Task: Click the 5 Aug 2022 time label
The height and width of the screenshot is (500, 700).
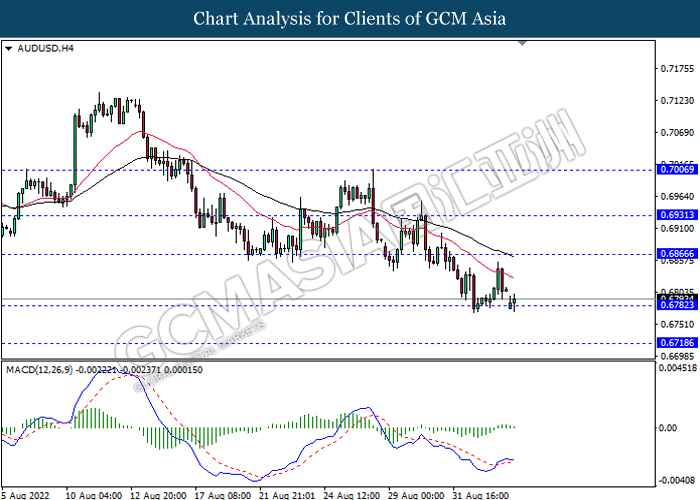Action: [24, 496]
